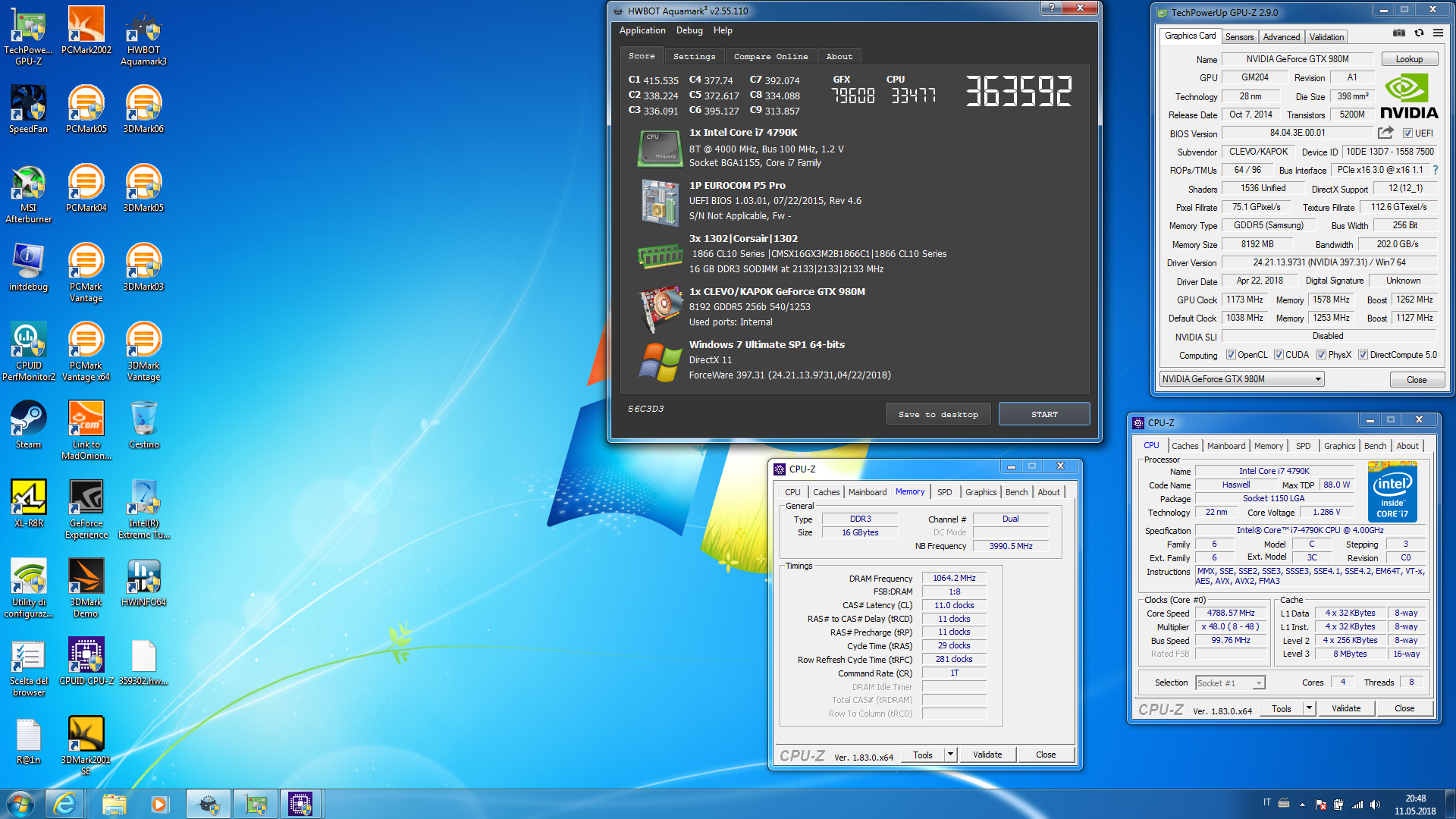Click Save to desktop in Aquamark
The image size is (1456, 819).
click(x=938, y=414)
